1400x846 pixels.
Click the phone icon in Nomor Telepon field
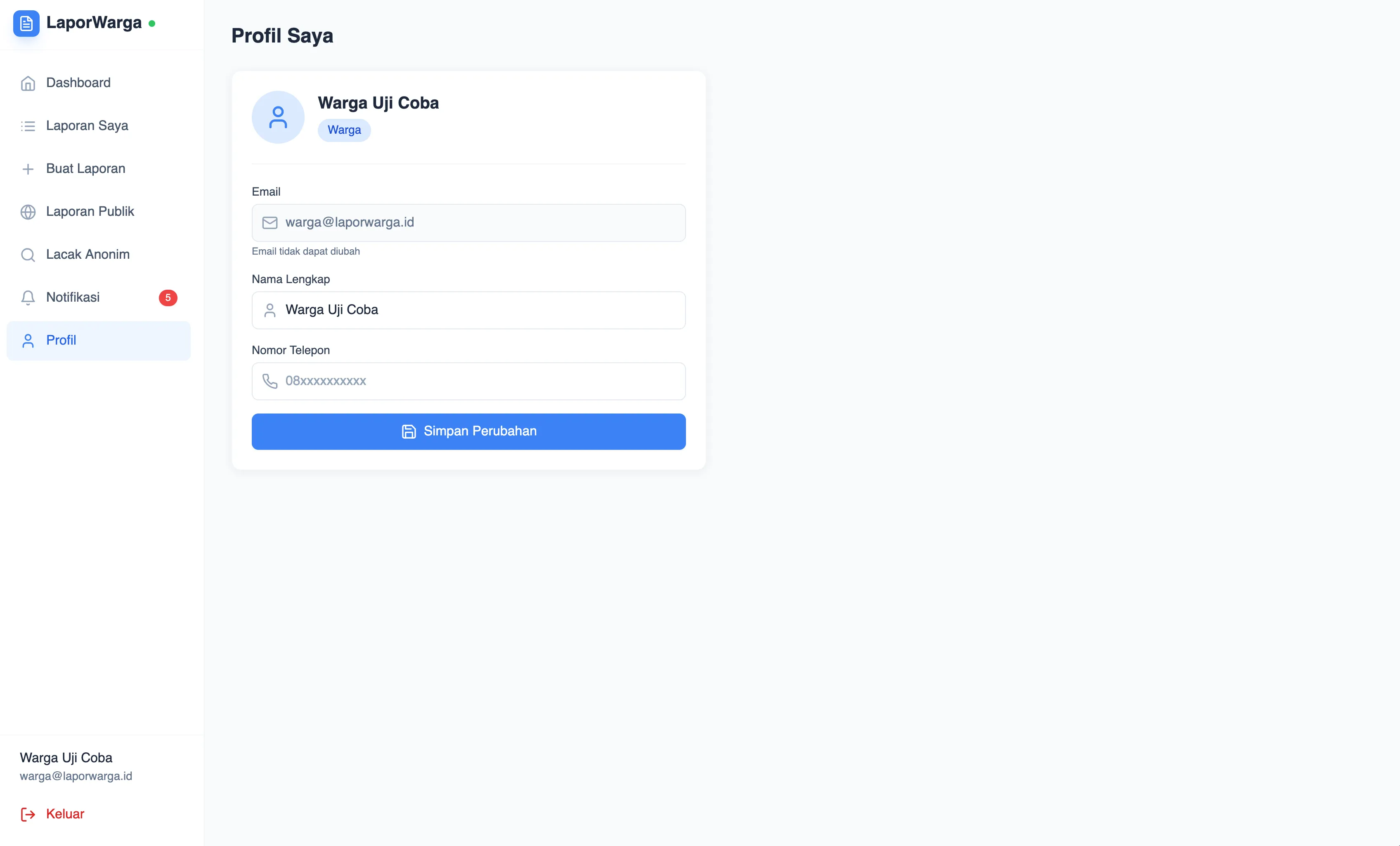[270, 381]
